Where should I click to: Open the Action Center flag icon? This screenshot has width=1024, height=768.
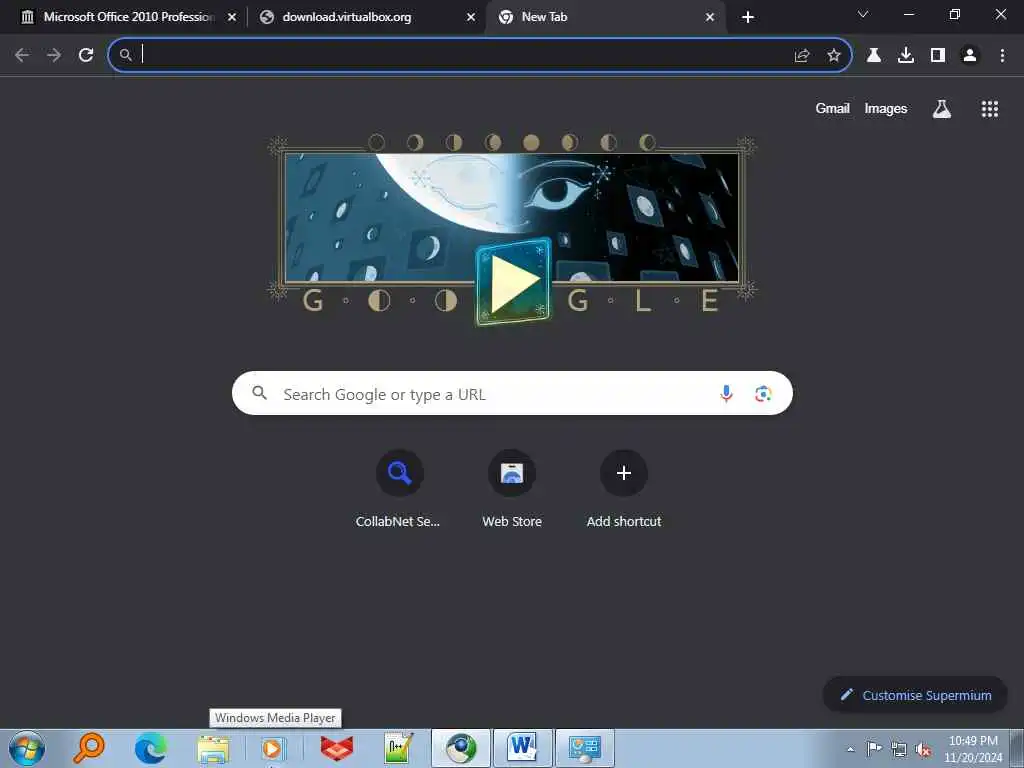(x=874, y=748)
